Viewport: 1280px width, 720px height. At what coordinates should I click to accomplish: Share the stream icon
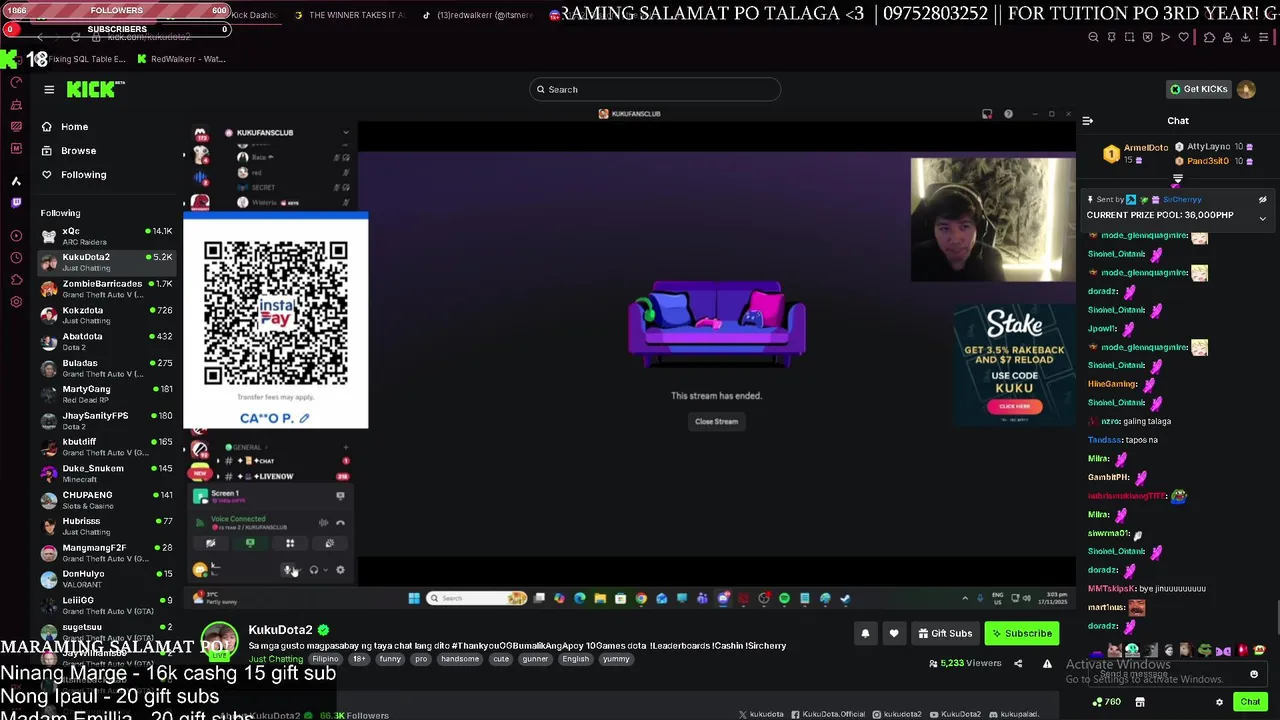coord(1018,664)
